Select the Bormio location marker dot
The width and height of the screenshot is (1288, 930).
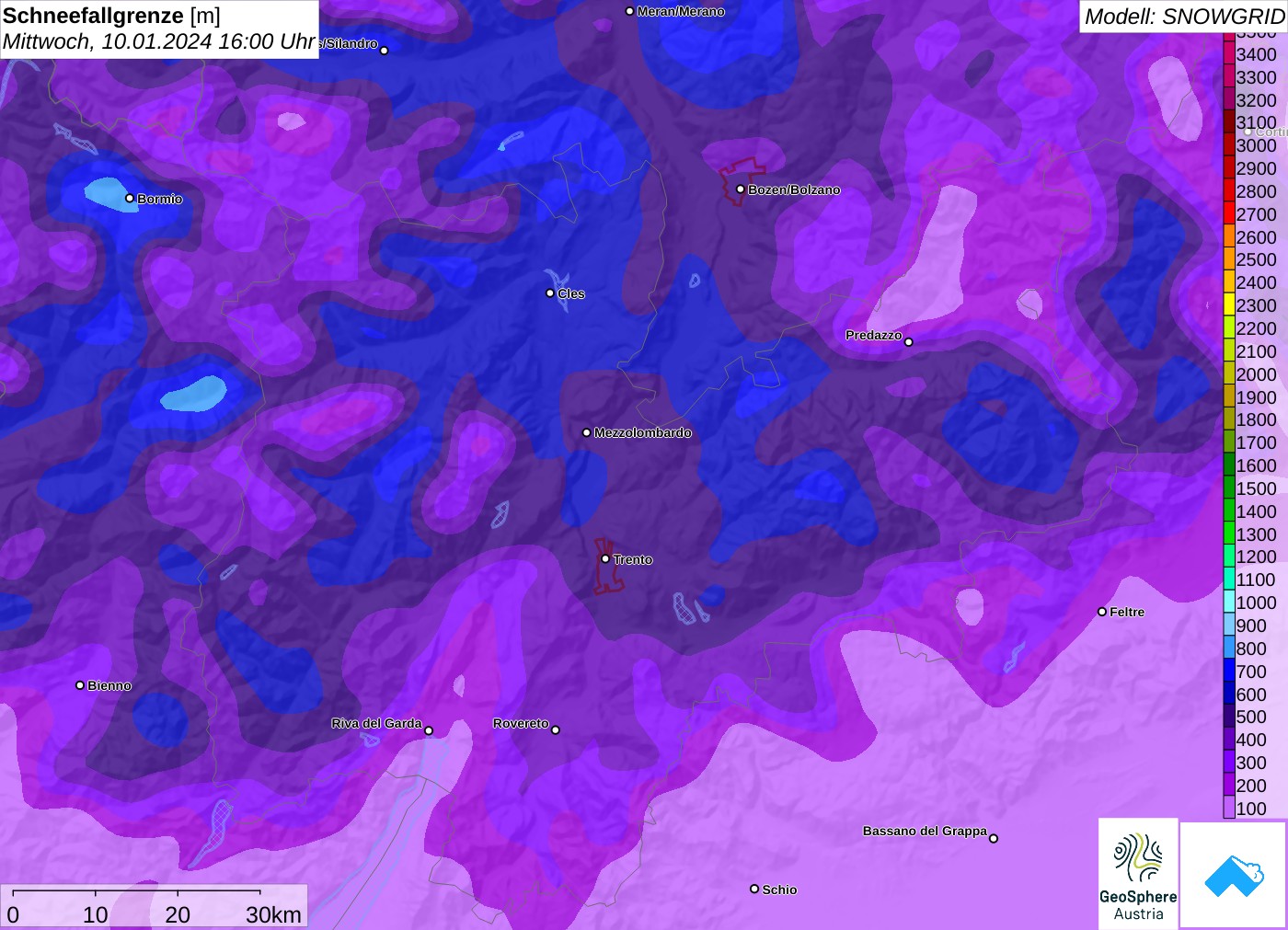point(130,198)
